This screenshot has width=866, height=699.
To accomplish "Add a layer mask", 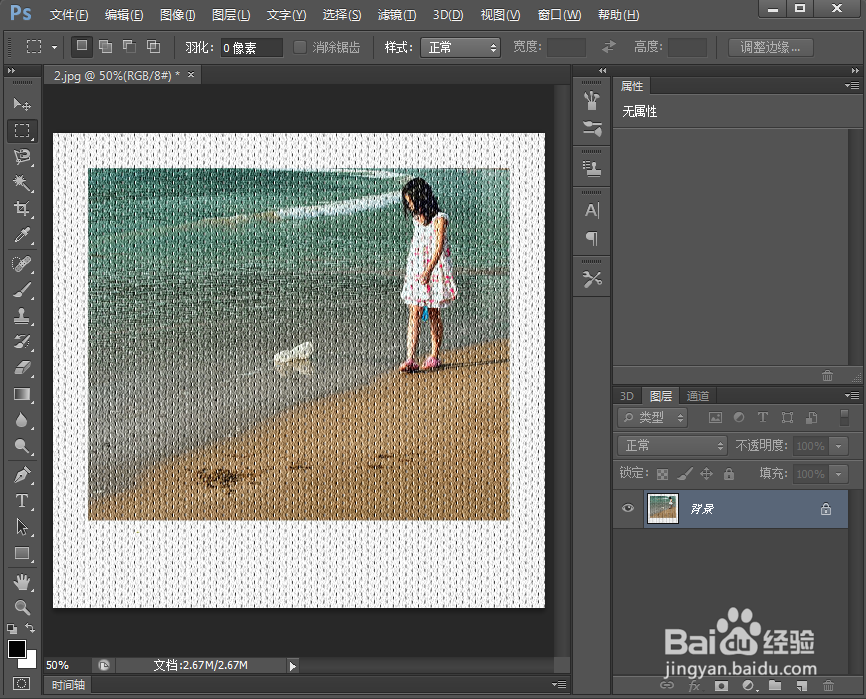I will click(721, 686).
